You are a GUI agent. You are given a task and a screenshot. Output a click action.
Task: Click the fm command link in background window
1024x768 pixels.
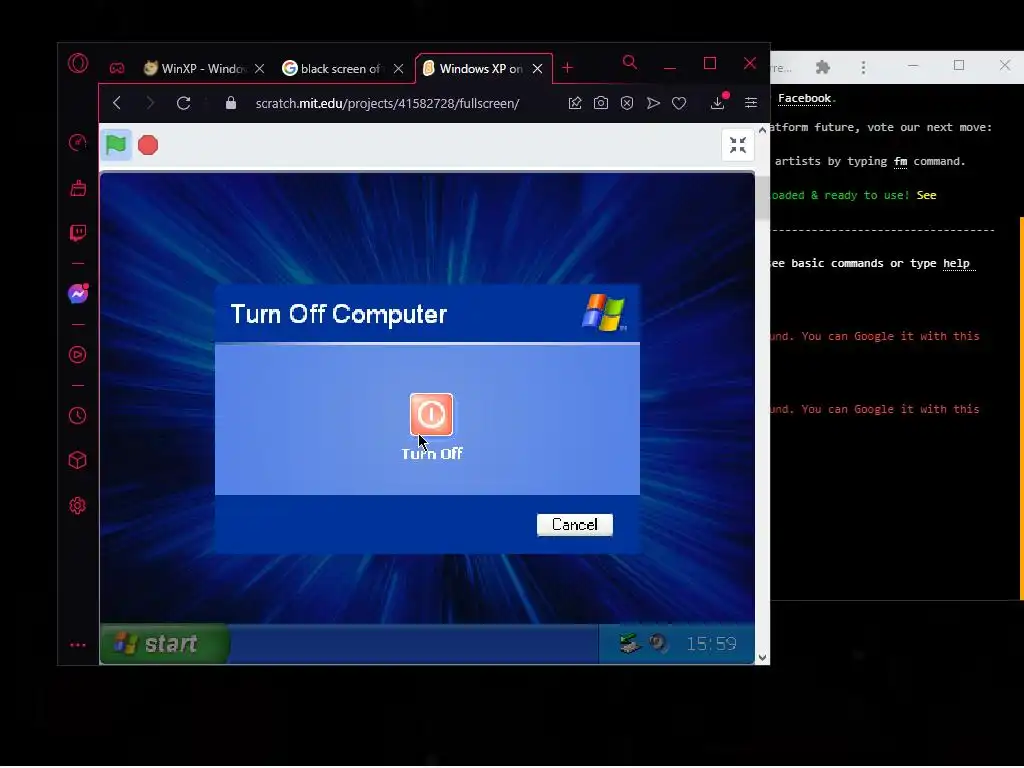pos(901,161)
